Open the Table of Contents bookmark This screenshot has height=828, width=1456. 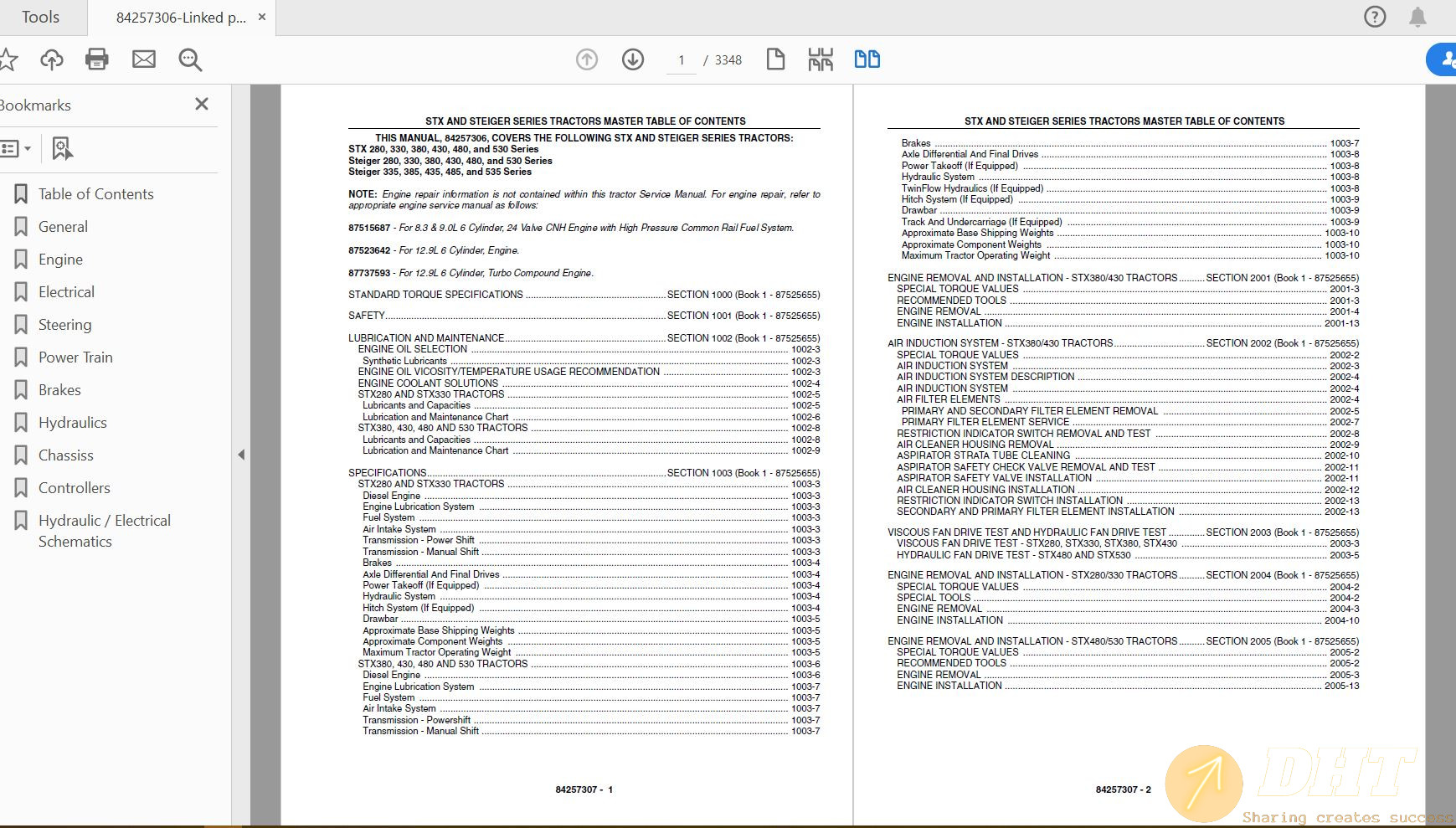pyautogui.click(x=96, y=194)
